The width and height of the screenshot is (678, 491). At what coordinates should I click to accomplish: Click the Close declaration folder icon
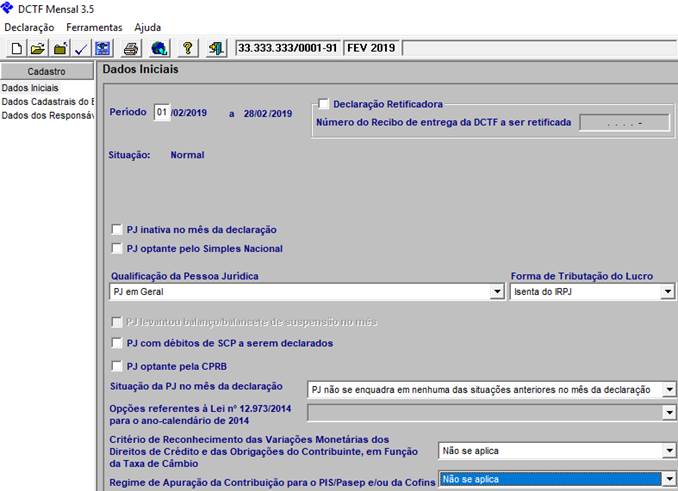[x=60, y=48]
